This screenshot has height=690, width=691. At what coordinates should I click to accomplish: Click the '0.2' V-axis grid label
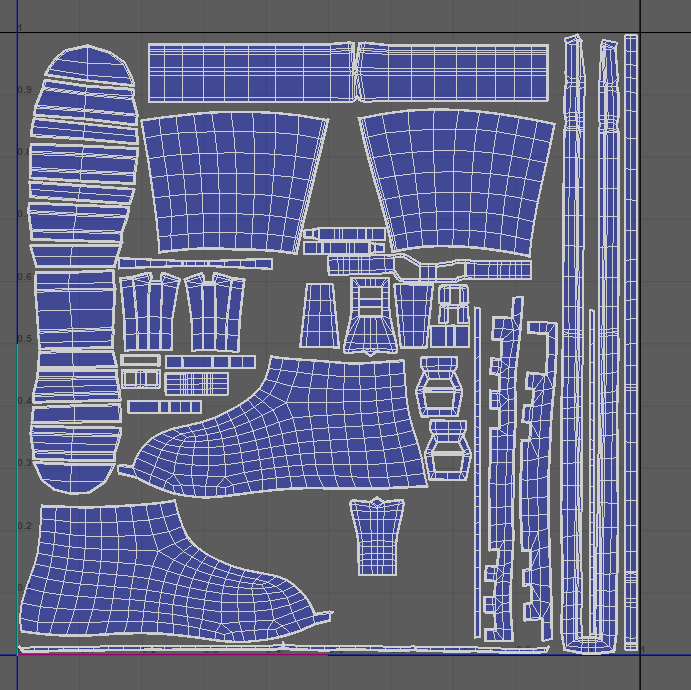pyautogui.click(x=25, y=526)
